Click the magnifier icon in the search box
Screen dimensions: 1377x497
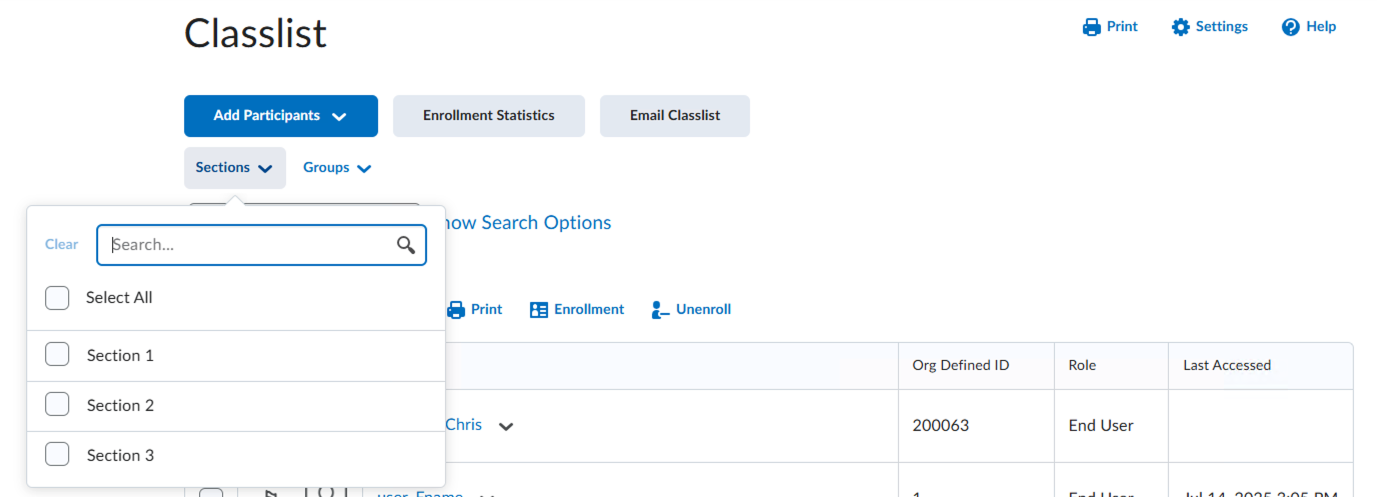pyautogui.click(x=406, y=245)
